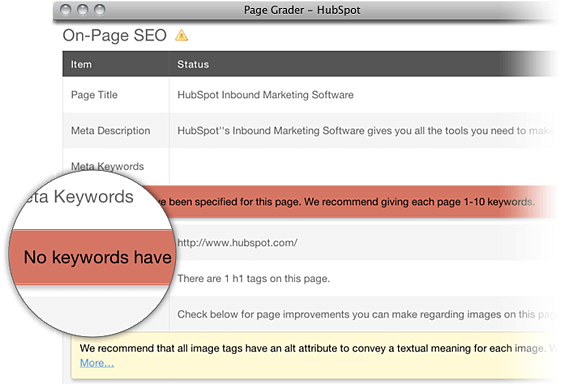Click the gray window zoom button
Screen dimensions: 569x384
pyautogui.click(x=99, y=10)
